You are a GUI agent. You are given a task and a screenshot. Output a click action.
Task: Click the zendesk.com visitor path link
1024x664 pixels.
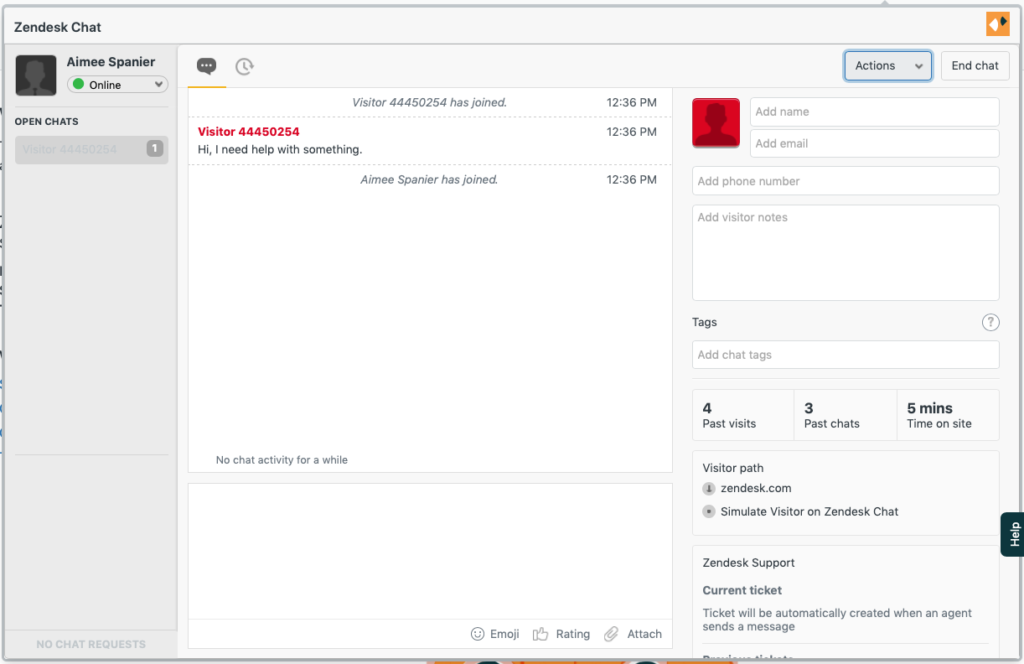(x=756, y=488)
